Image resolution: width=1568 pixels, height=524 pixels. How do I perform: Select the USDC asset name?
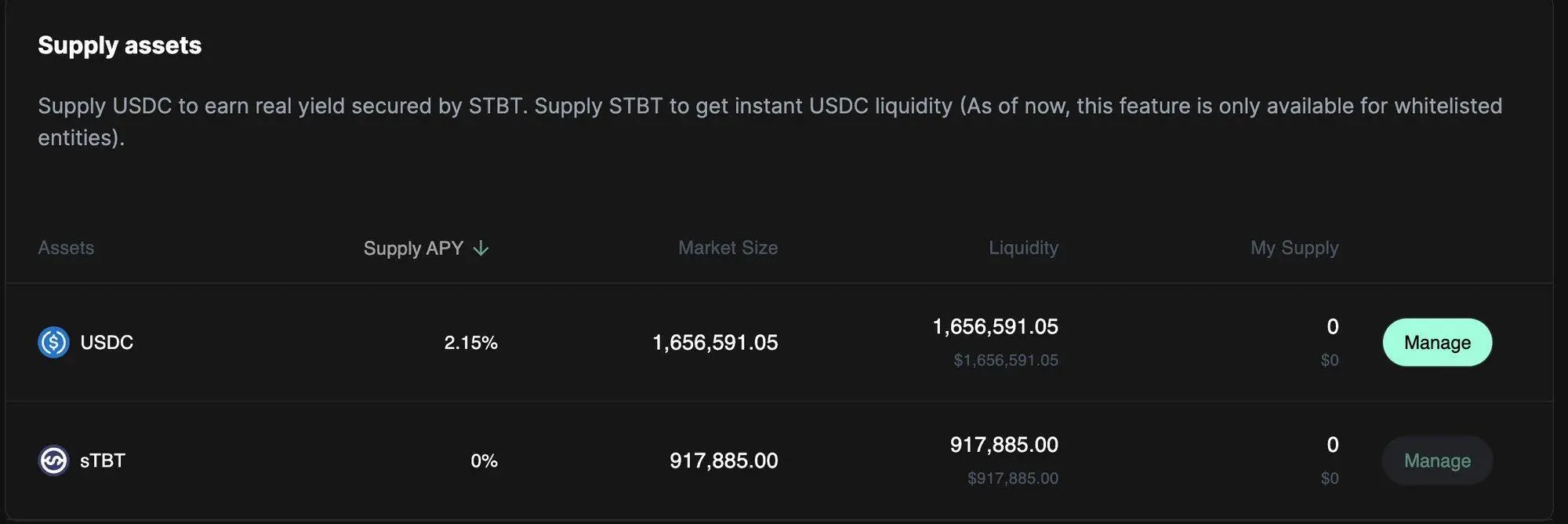click(107, 343)
